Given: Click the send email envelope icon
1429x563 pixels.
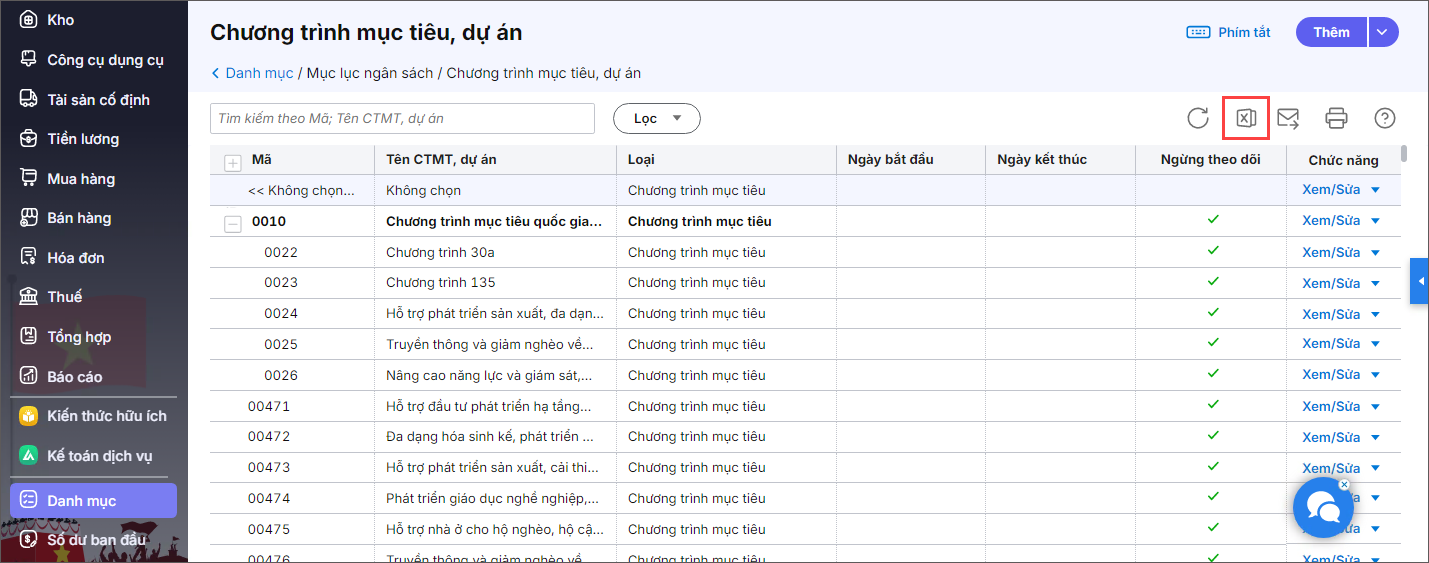Looking at the screenshot, I should pos(1288,118).
